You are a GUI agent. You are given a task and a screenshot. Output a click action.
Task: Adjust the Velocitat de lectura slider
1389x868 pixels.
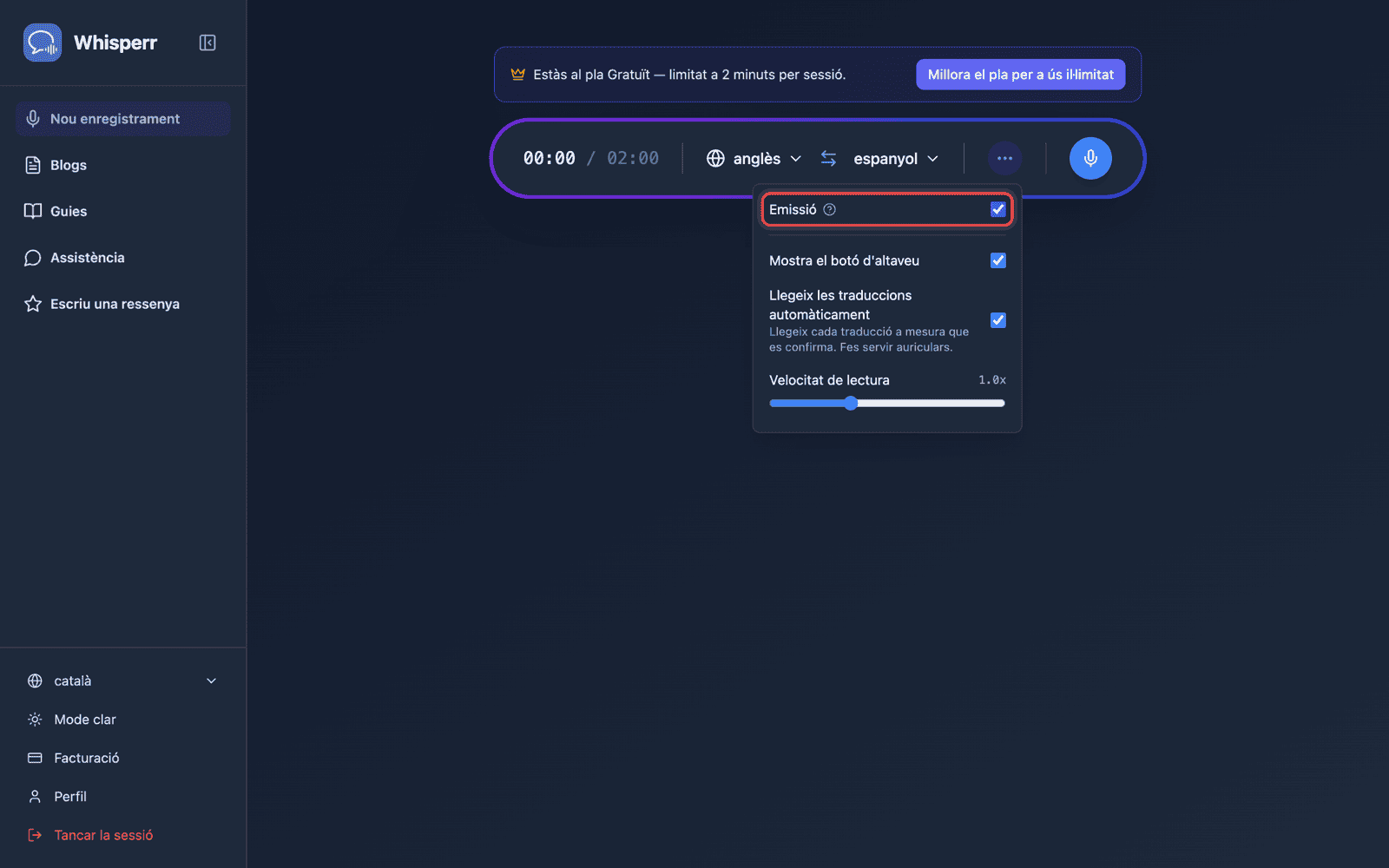point(887,403)
